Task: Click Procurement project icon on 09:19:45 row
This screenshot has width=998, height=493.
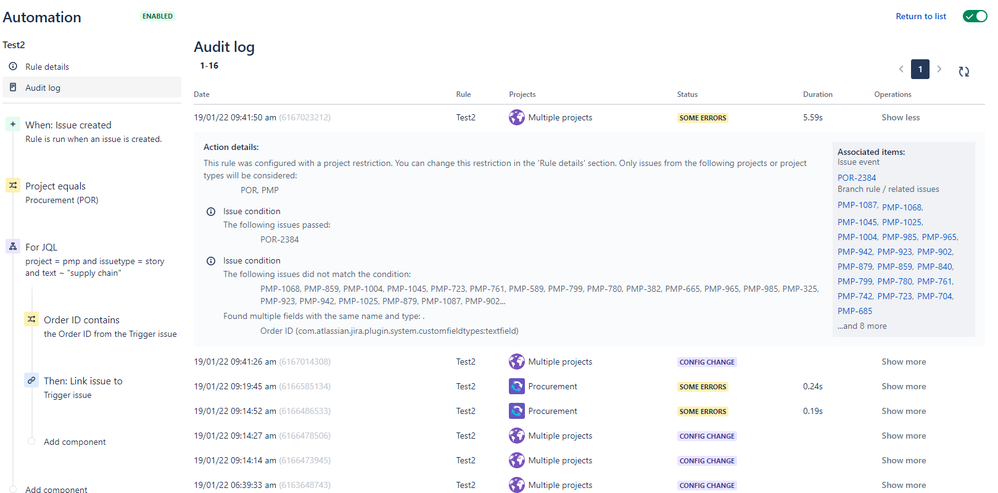Action: point(517,386)
